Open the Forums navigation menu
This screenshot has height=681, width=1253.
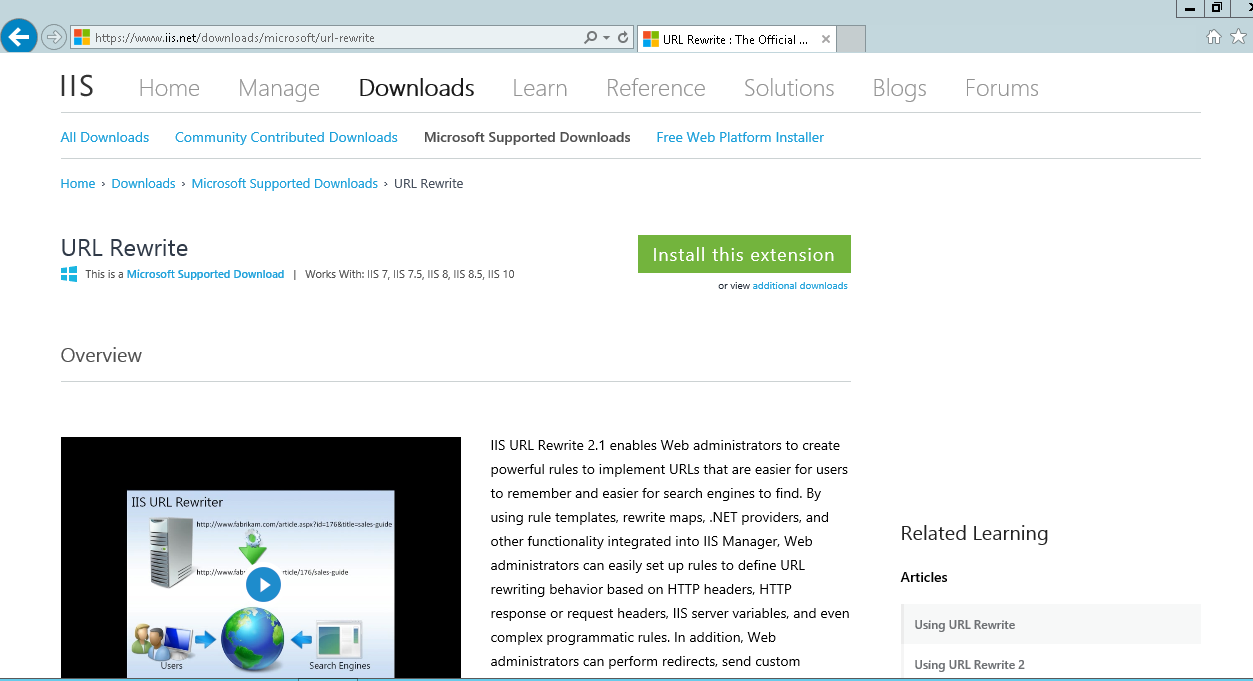[x=1002, y=88]
